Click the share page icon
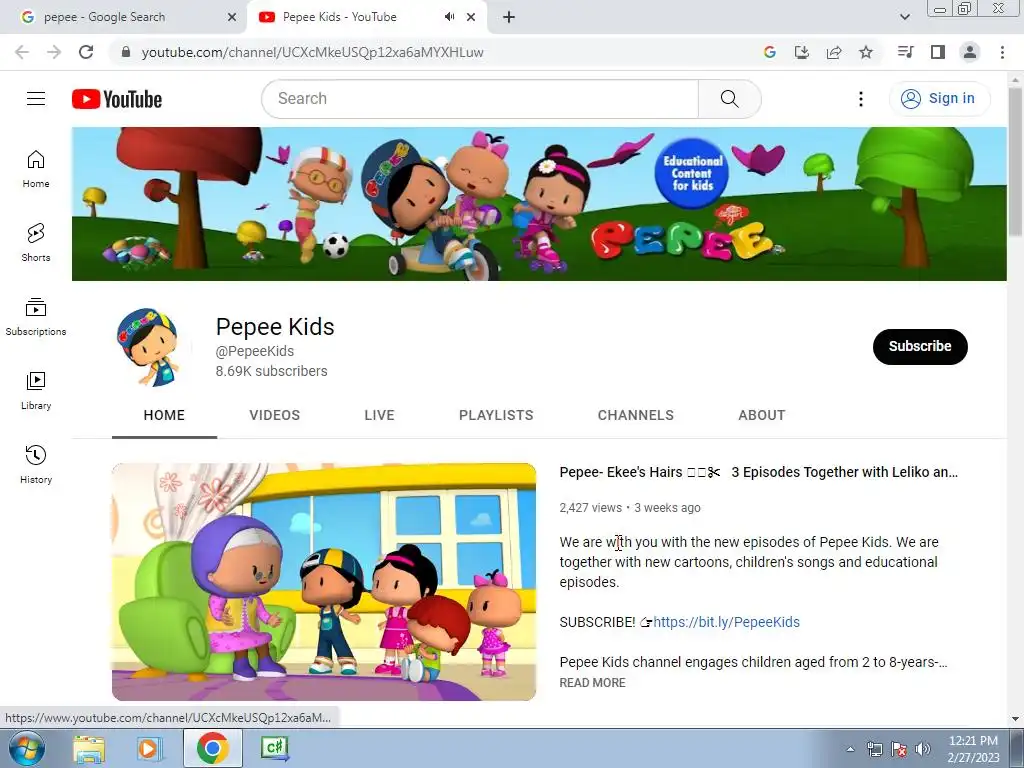 (834, 52)
